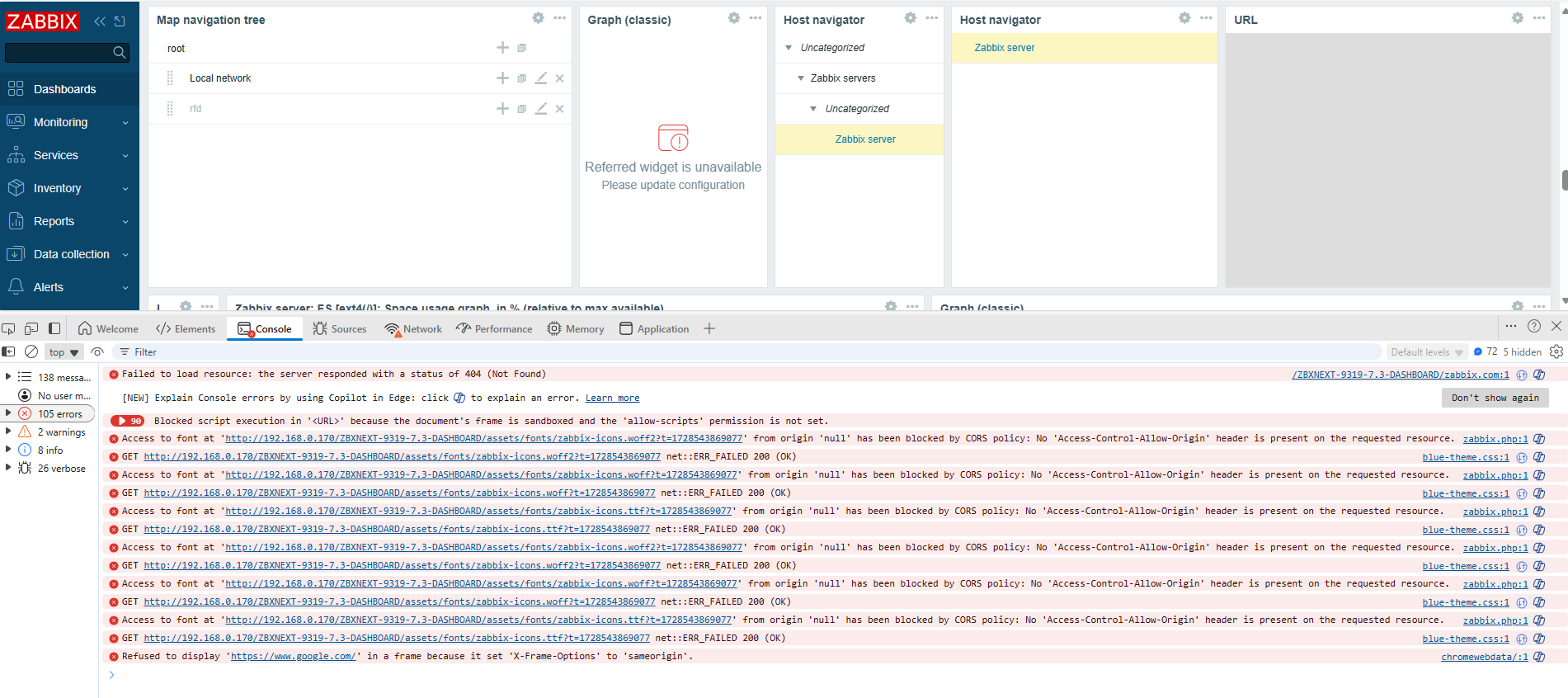The image size is (1568, 698).
Task: Click the sidebar search magnifier icon
Action: (120, 53)
